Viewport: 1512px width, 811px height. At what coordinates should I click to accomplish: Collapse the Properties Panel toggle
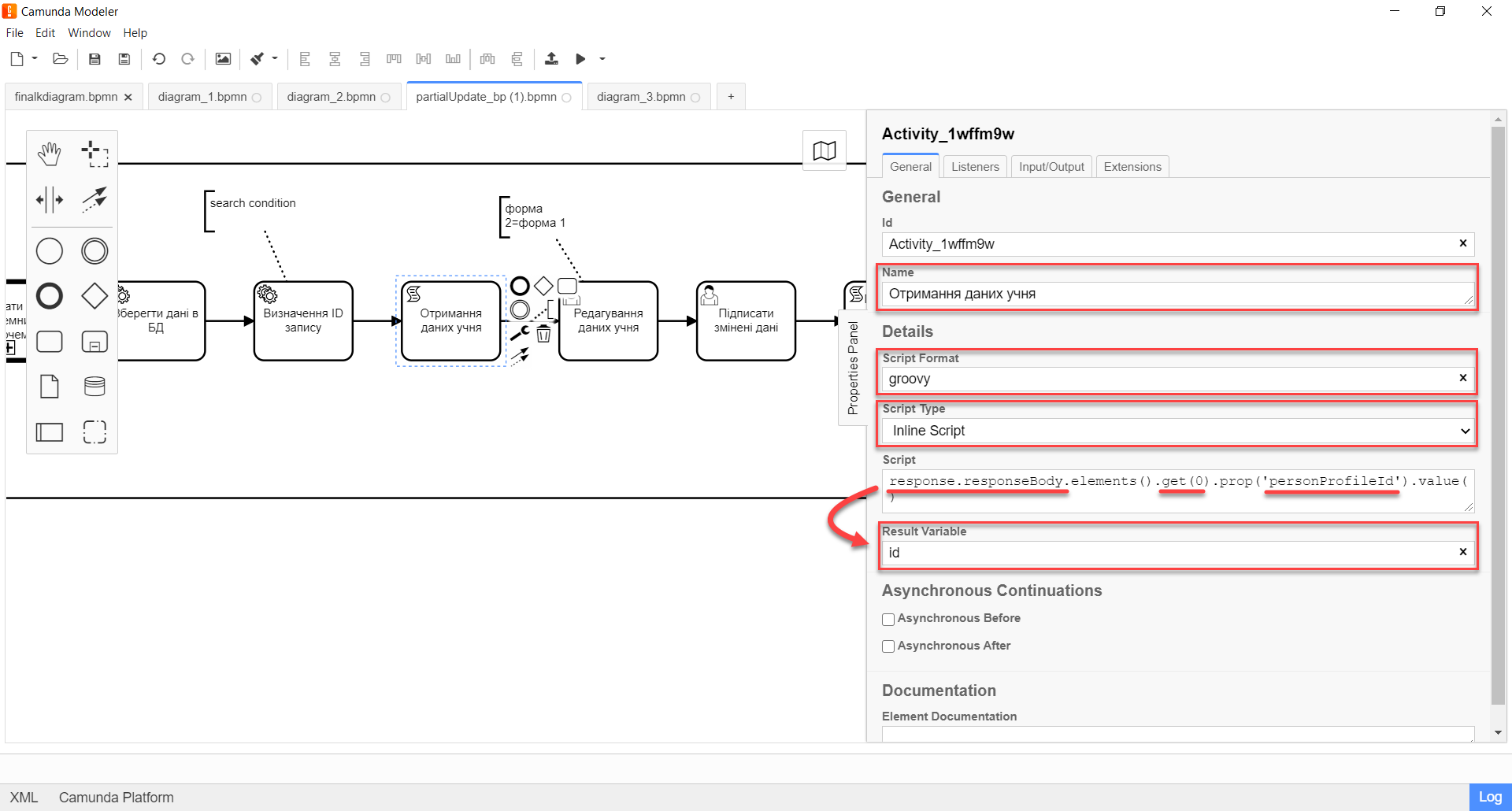pyautogui.click(x=853, y=368)
